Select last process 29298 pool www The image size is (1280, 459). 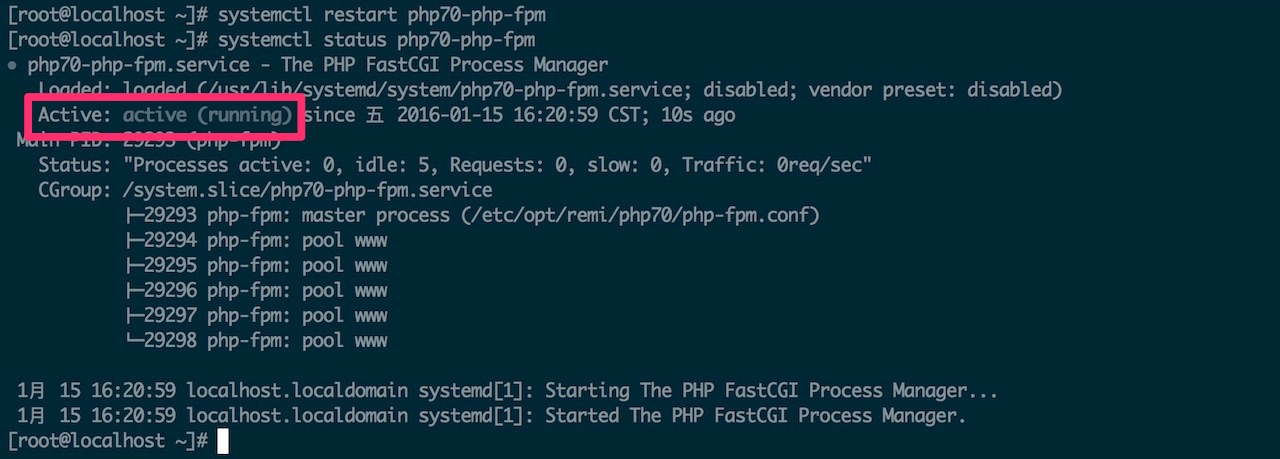[x=257, y=340]
